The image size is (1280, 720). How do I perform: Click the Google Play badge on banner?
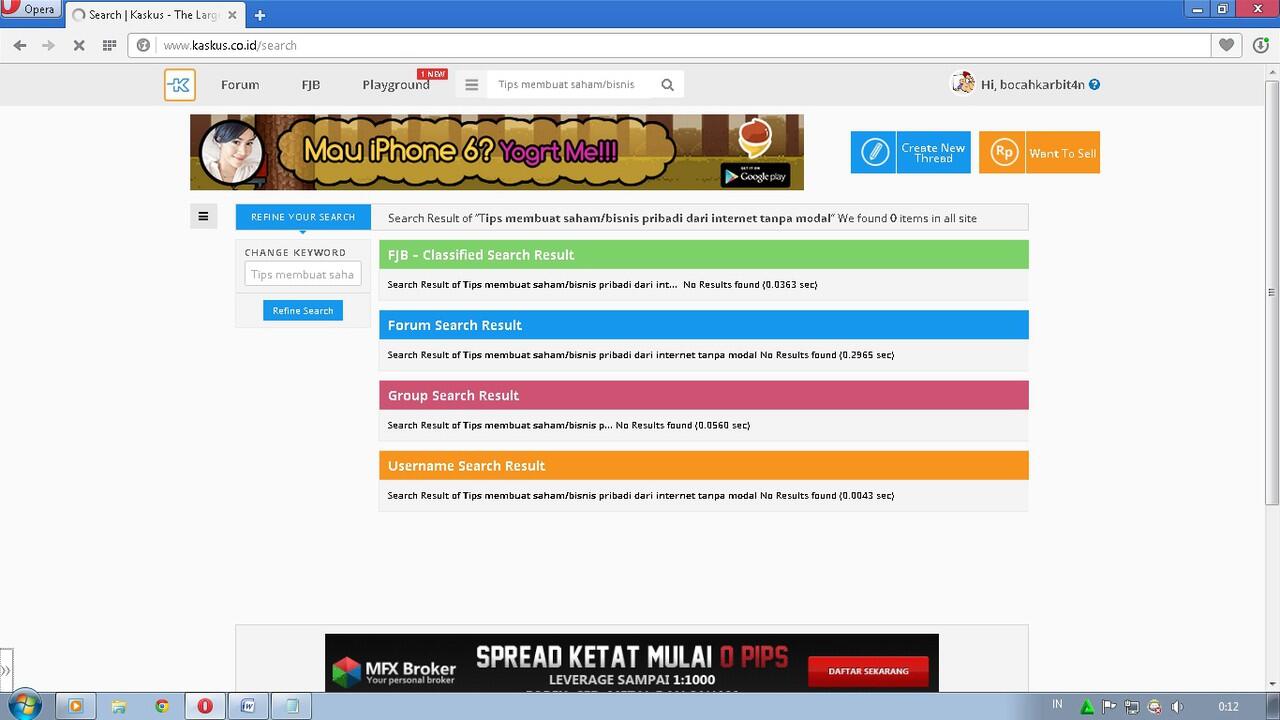756,176
